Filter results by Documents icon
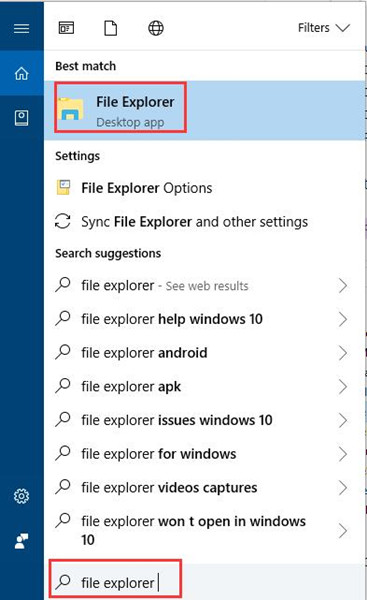 coord(111,28)
